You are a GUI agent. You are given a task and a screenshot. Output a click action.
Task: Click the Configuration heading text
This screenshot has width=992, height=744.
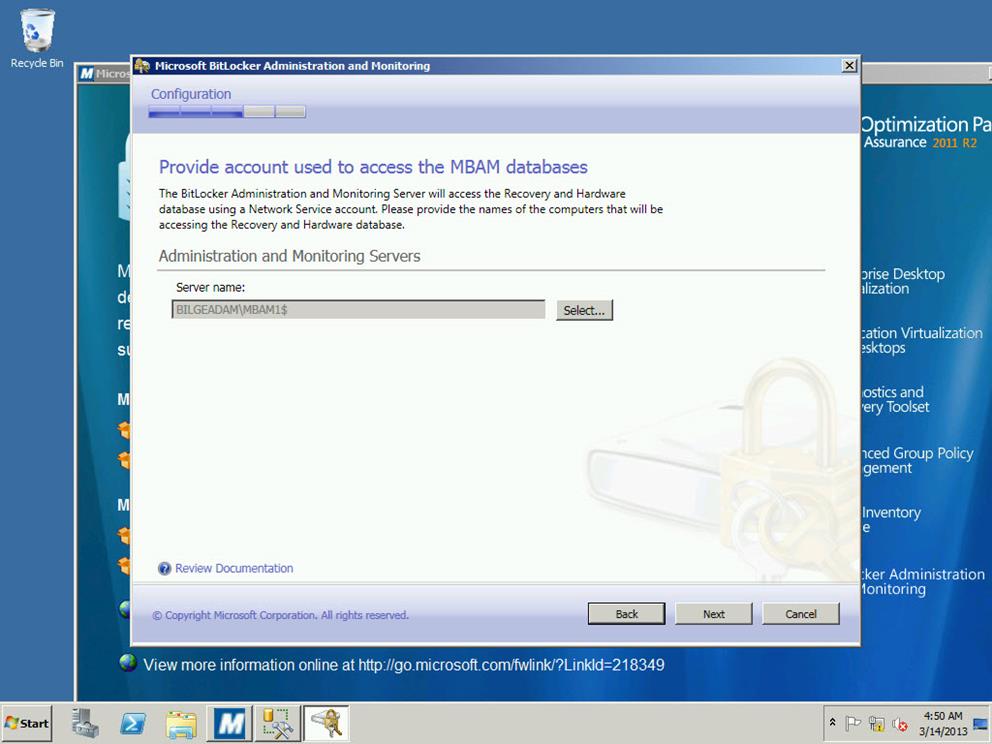[x=191, y=94]
